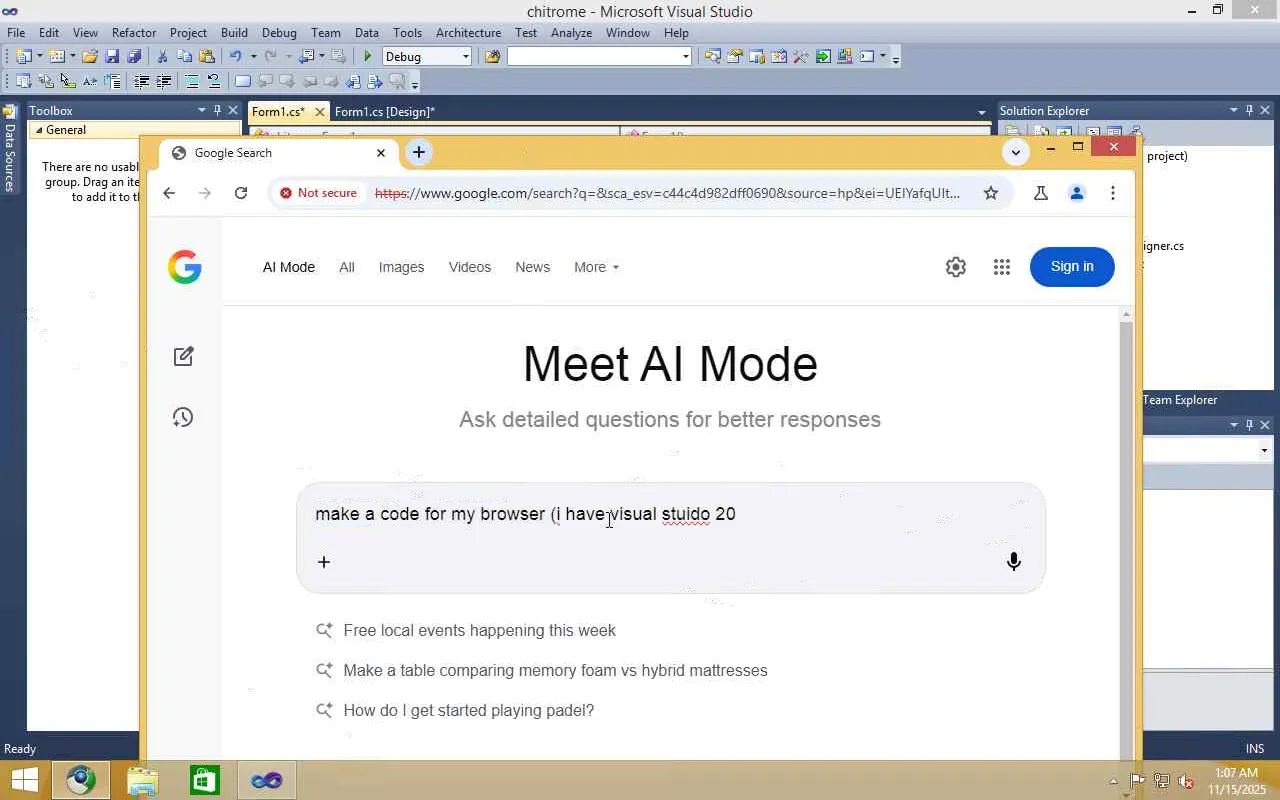Open the Analyze menu
The image size is (1280, 800).
point(572,33)
